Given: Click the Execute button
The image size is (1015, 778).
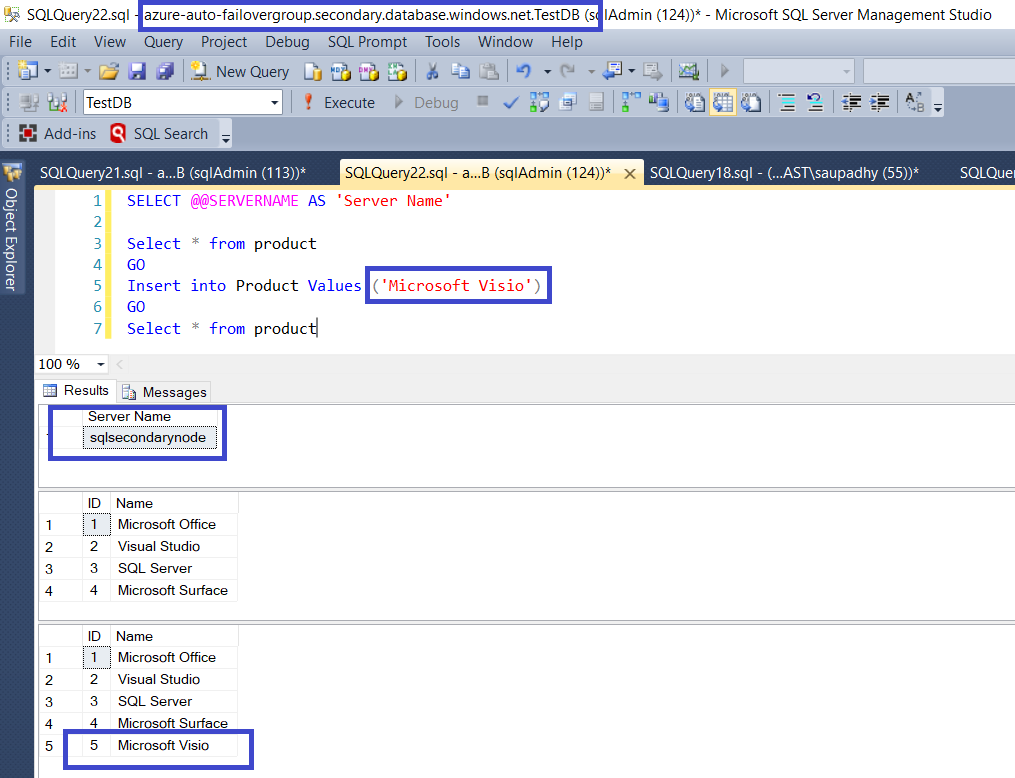Looking at the screenshot, I should coord(339,102).
